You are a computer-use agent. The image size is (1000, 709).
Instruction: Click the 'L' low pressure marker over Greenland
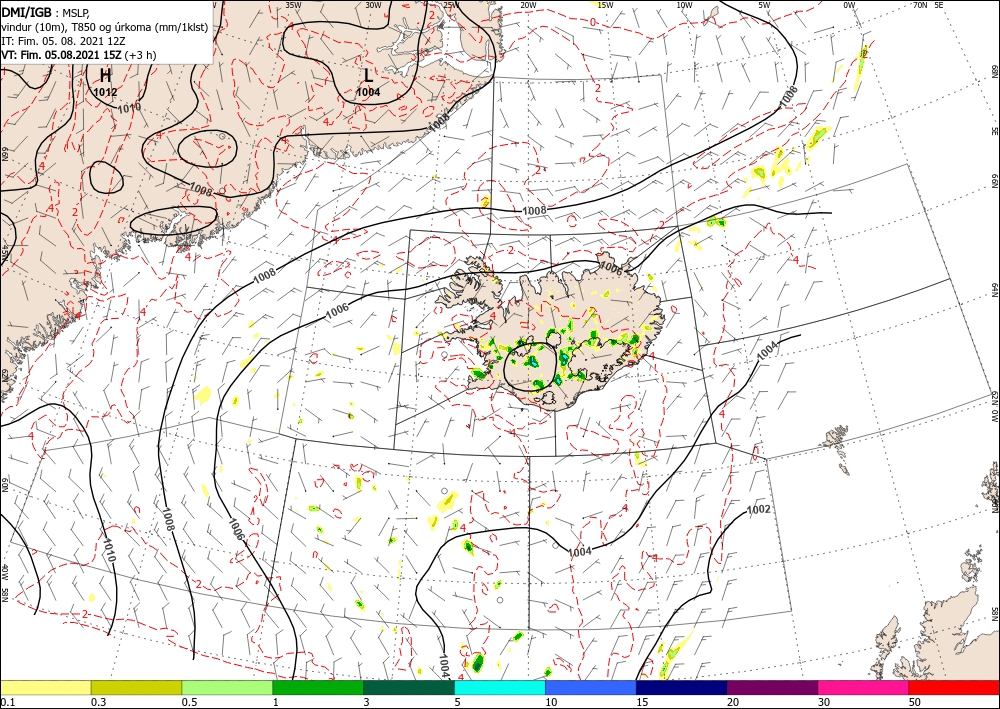(x=368, y=75)
